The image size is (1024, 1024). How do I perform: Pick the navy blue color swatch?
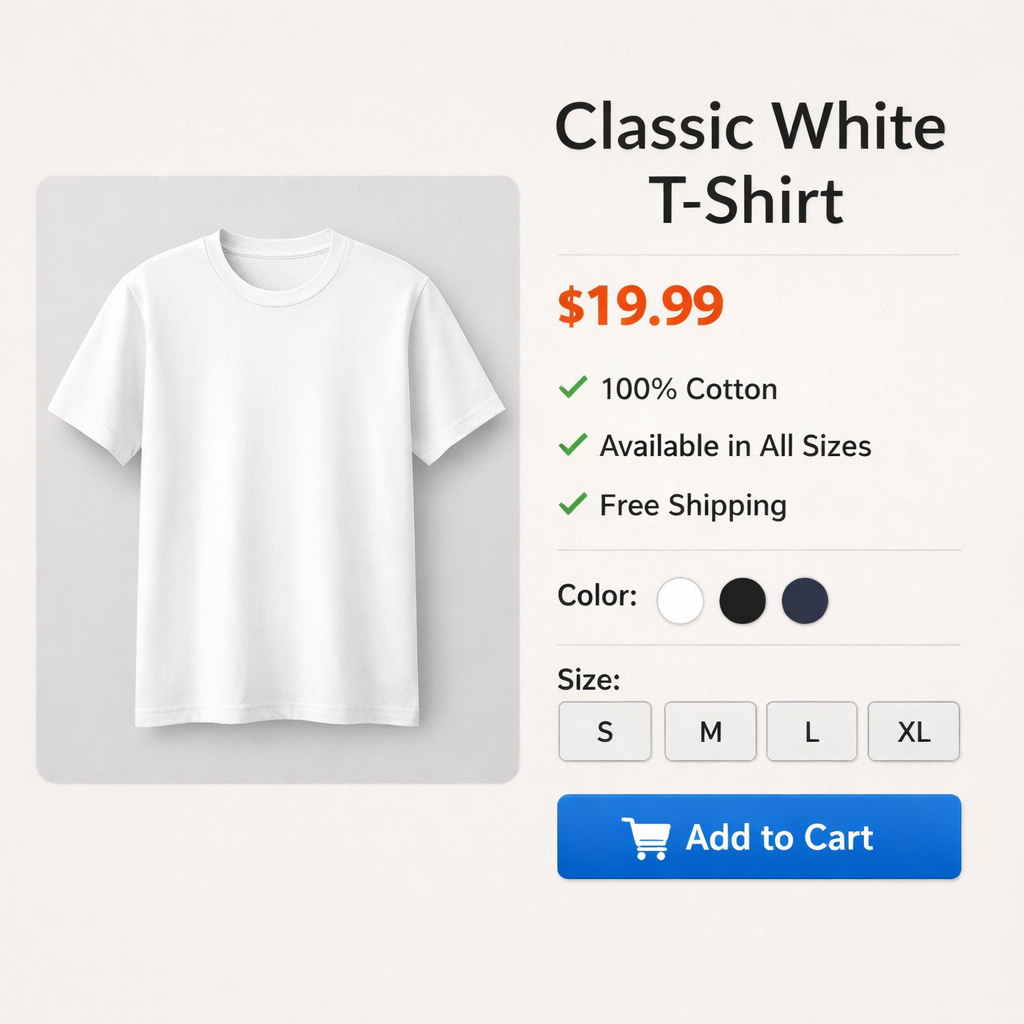point(805,600)
